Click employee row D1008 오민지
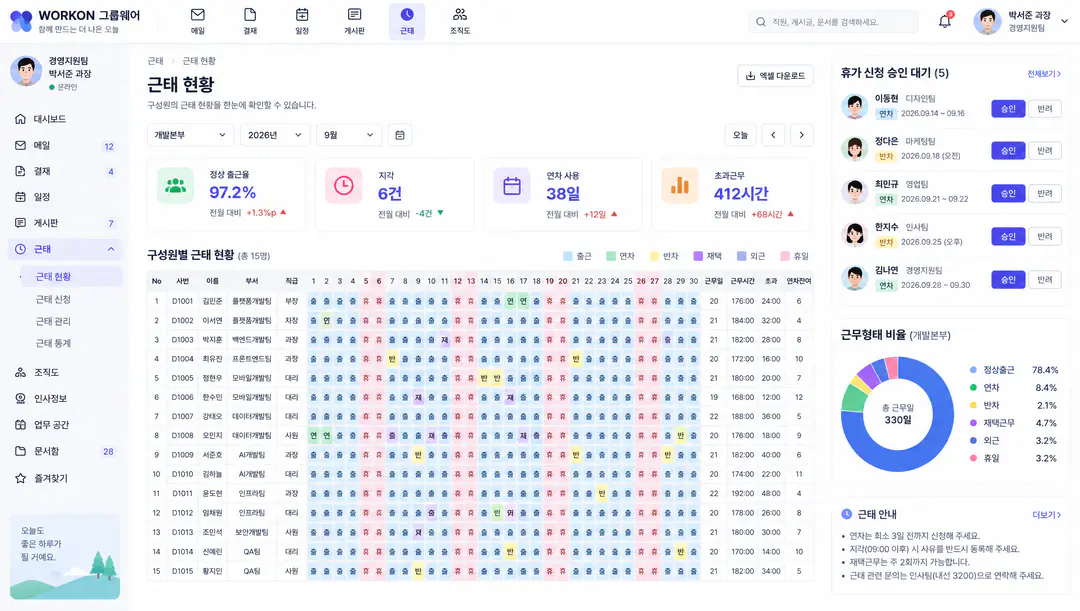The image size is (1080, 611). [480, 435]
